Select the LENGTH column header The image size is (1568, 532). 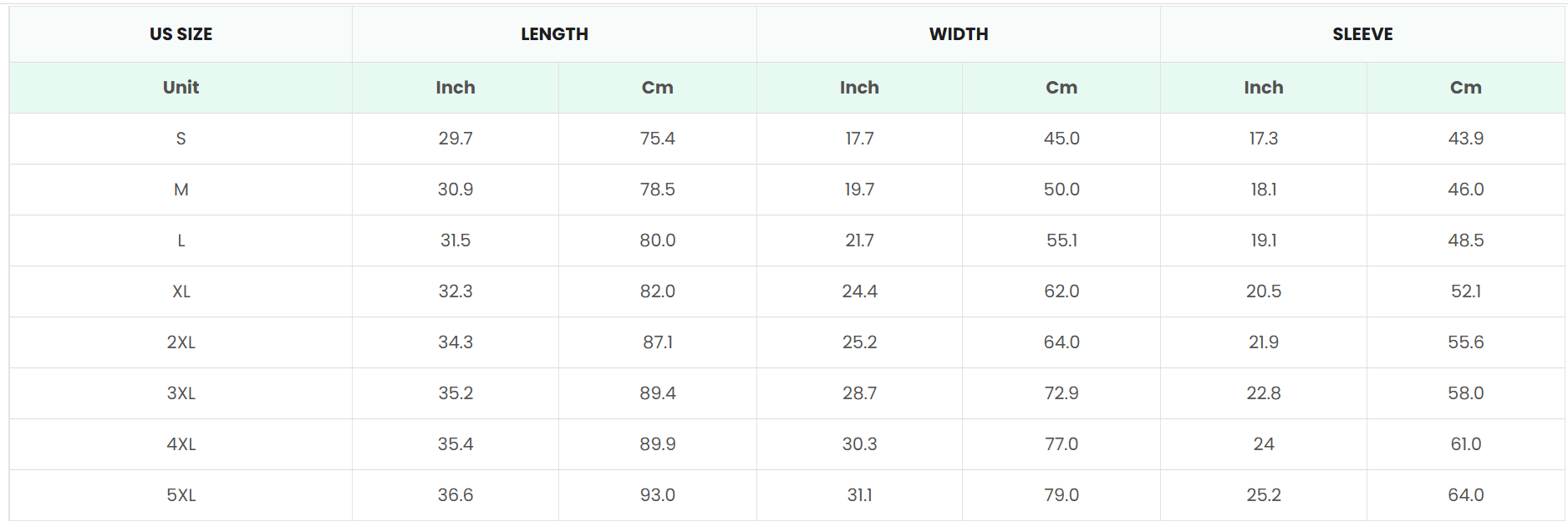[x=554, y=34]
